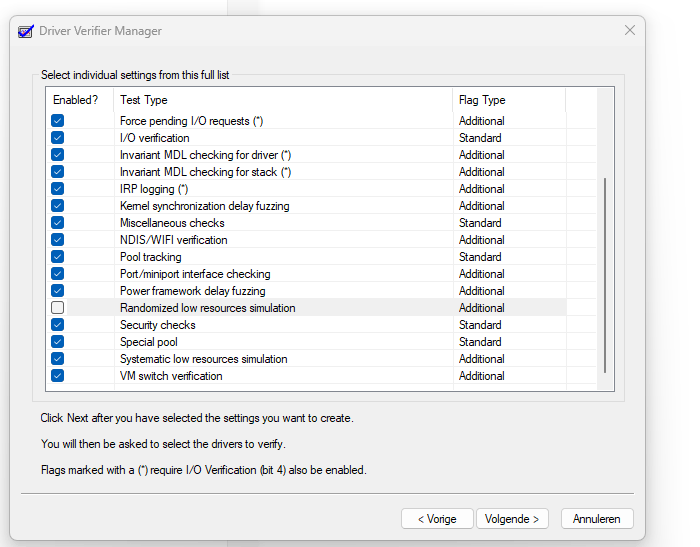Sort list by Enabled? column header

(x=76, y=100)
